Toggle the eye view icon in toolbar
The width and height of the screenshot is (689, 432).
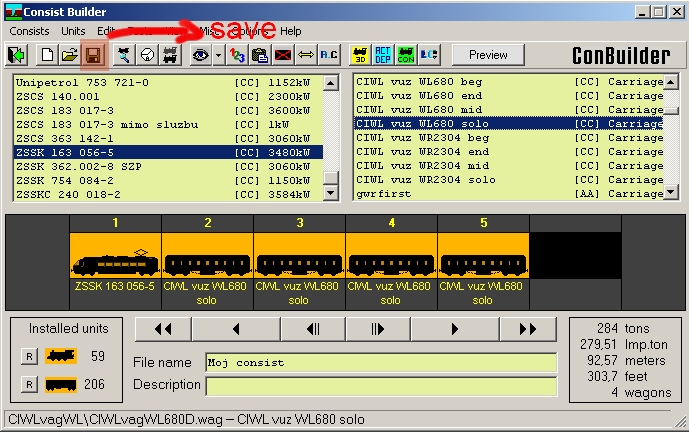click(200, 55)
